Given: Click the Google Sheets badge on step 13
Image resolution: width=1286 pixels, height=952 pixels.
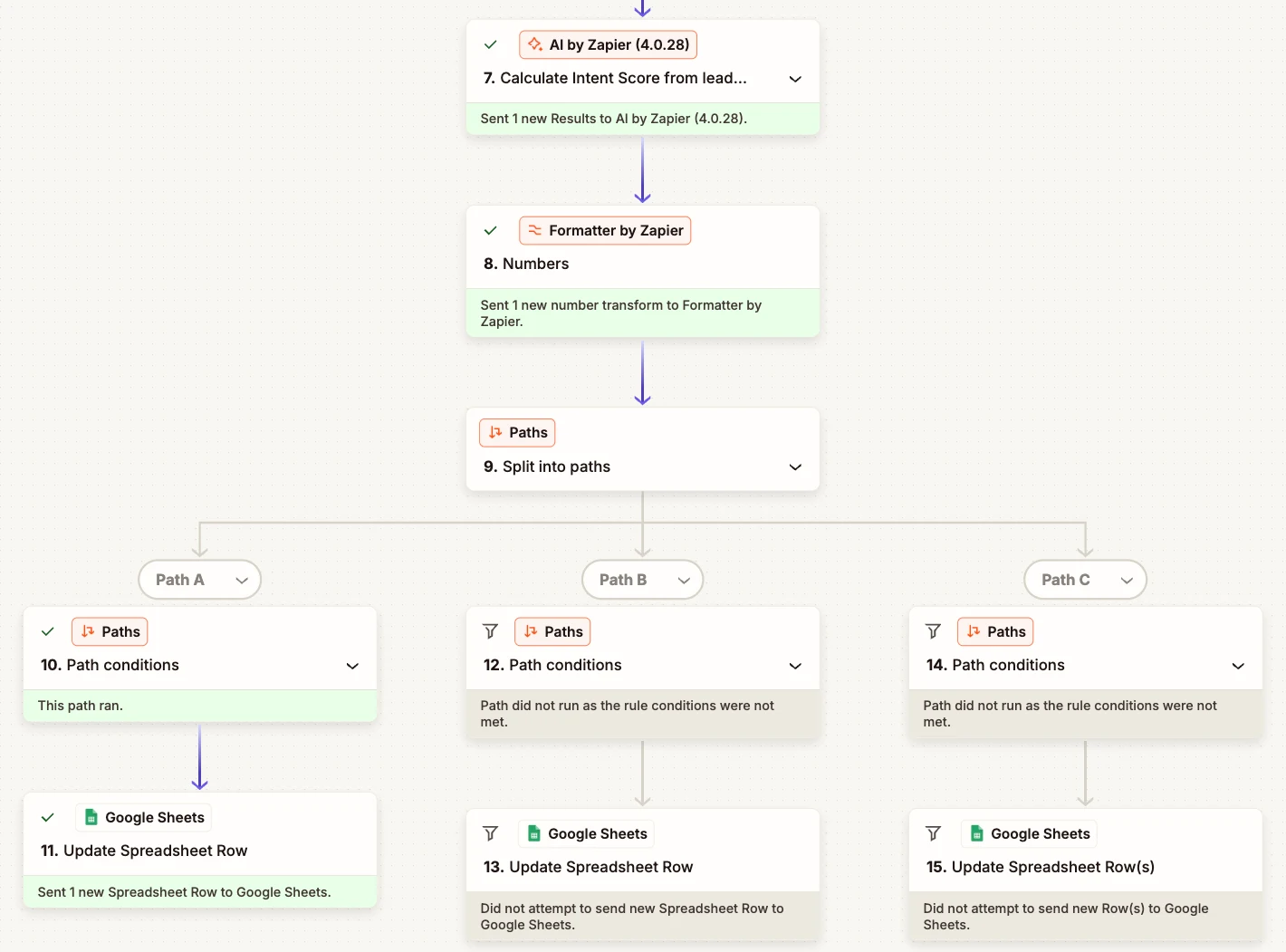Looking at the screenshot, I should point(587,833).
